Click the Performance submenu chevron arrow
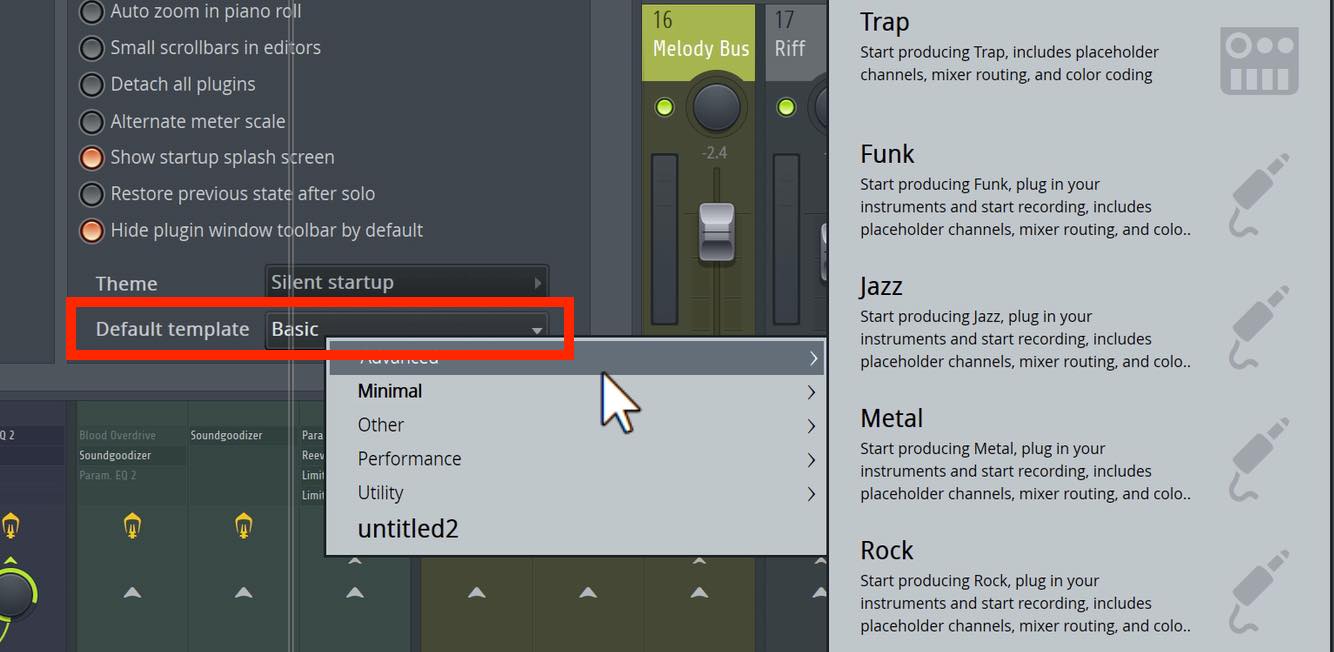This screenshot has width=1334, height=652. pyautogui.click(x=811, y=460)
